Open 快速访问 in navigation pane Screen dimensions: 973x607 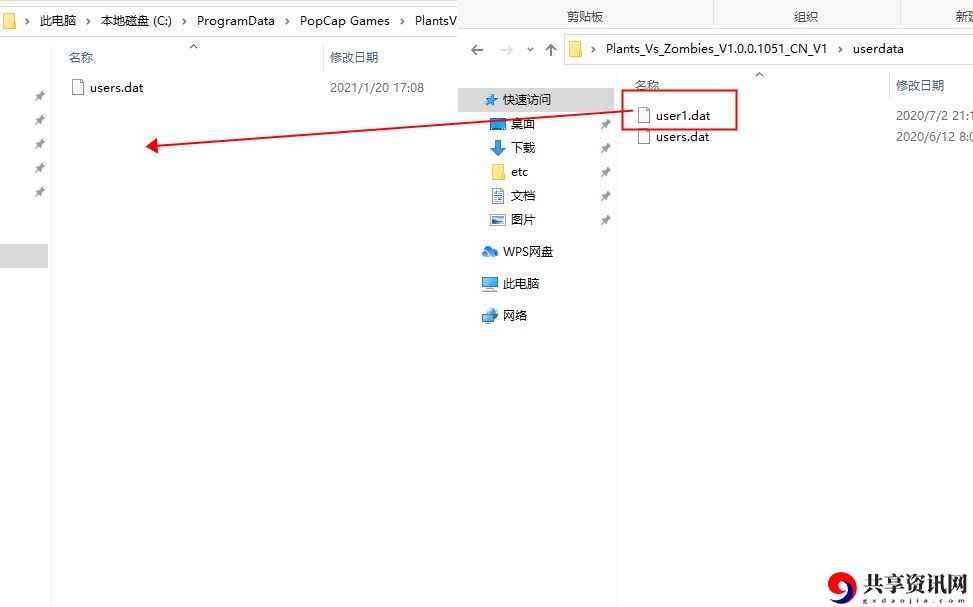[526, 99]
